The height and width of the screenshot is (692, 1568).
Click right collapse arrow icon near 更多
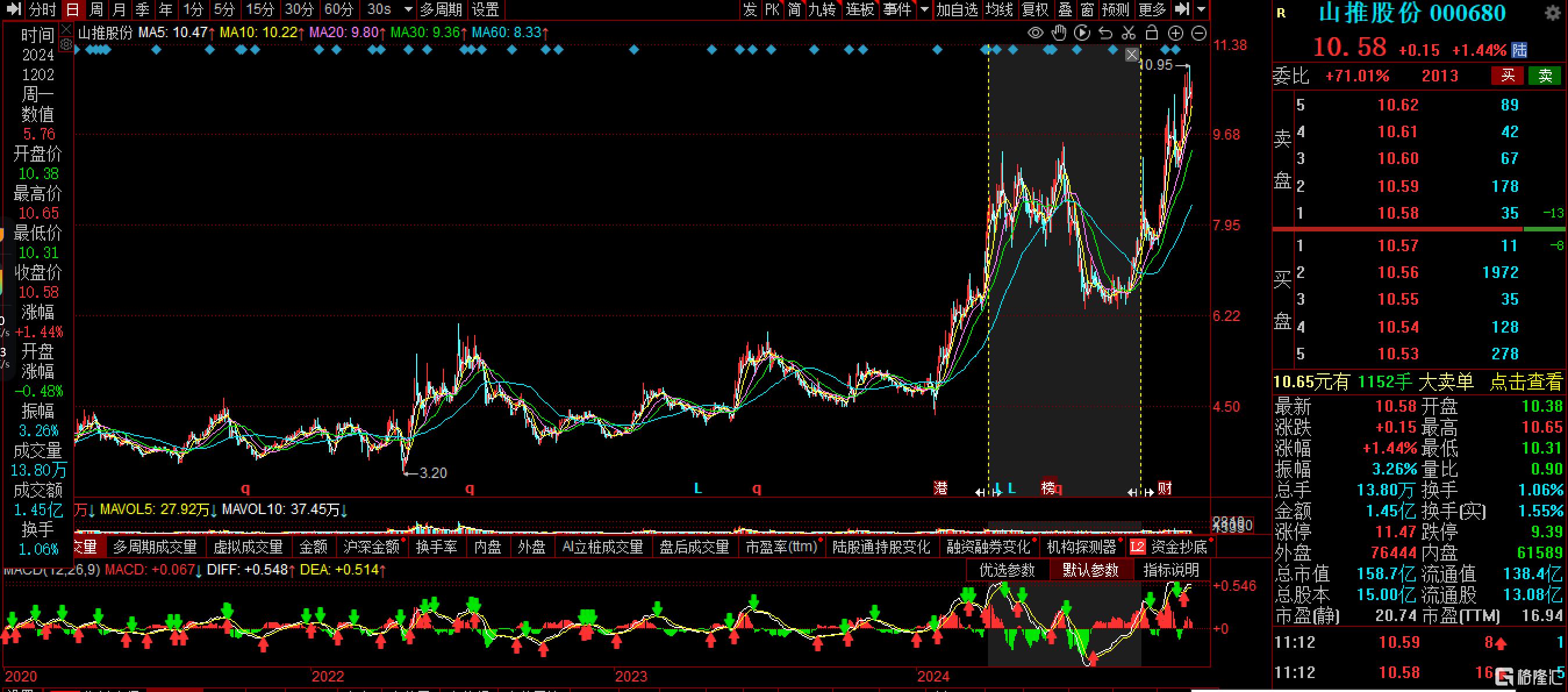click(1182, 9)
